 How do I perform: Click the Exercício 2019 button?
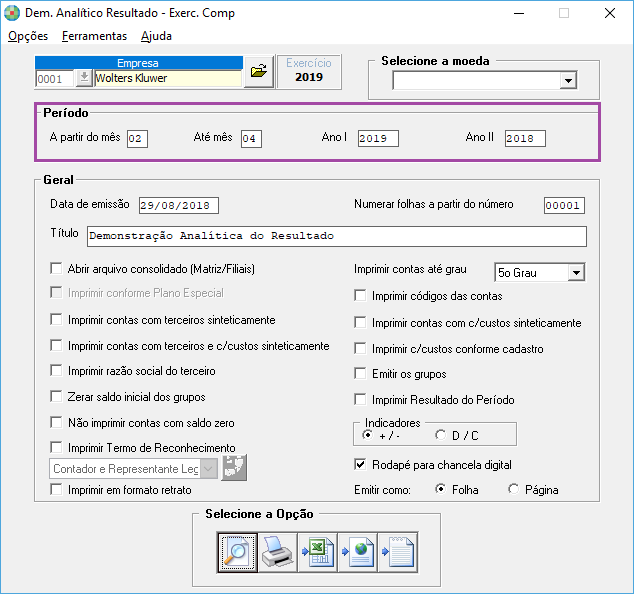[309, 72]
